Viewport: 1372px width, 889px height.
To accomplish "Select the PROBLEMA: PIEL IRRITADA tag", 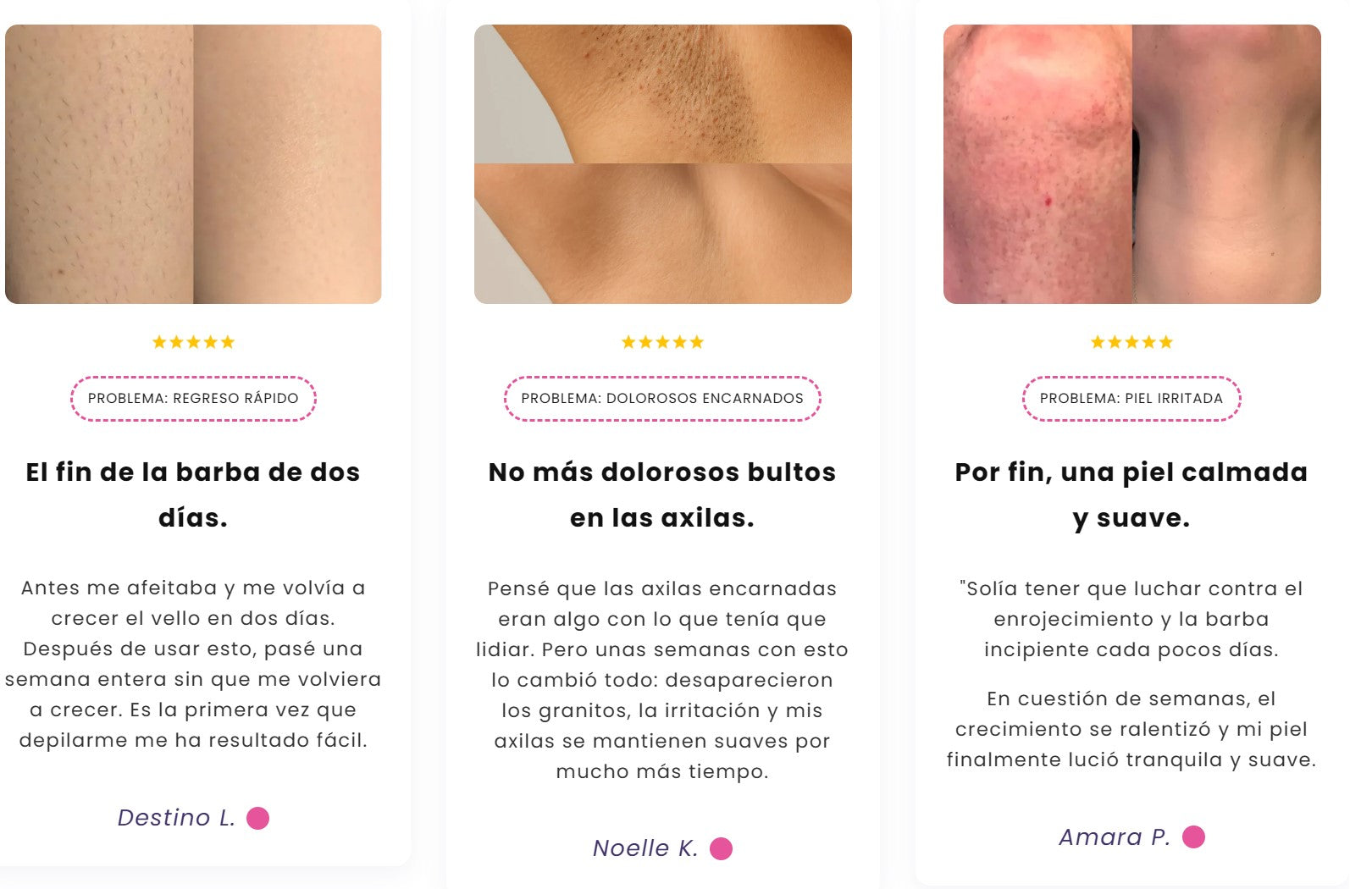I will 1131,398.
